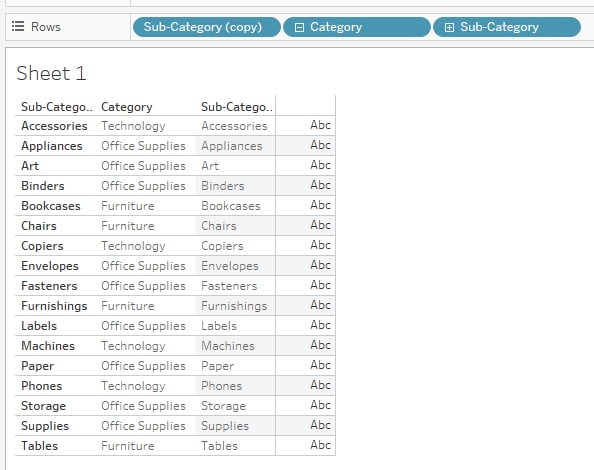
Task: Click the bold Paper row header
Action: (x=38, y=366)
